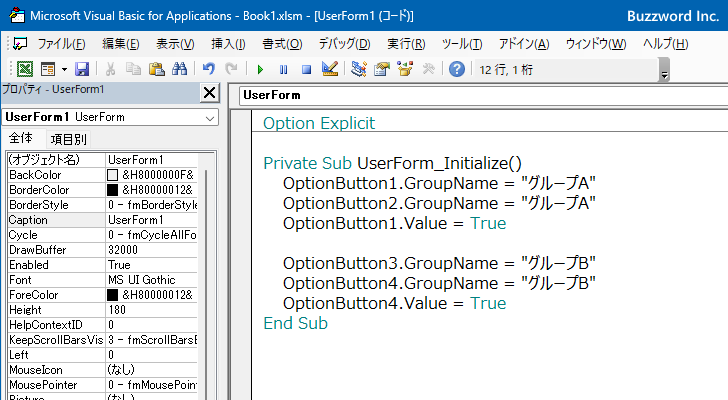Open the Properties Window icon
Viewport: 728px width, 400px height.
tap(382, 69)
